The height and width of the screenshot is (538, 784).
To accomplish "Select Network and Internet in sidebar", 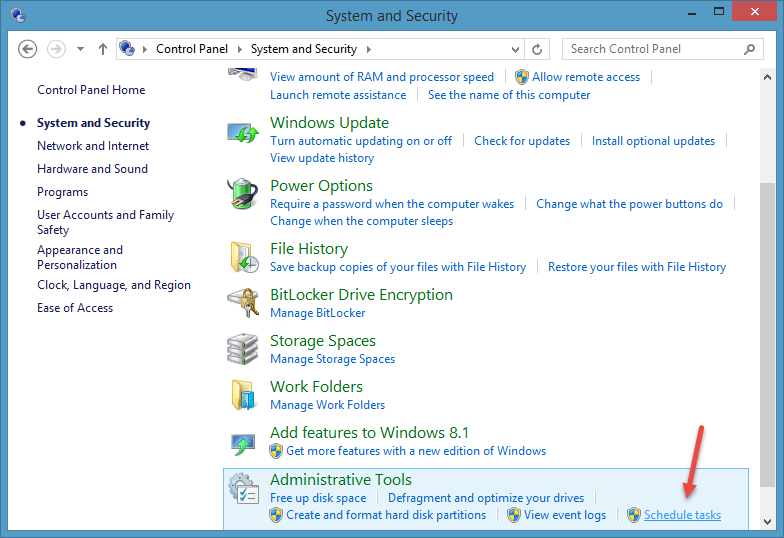I will tap(93, 146).
